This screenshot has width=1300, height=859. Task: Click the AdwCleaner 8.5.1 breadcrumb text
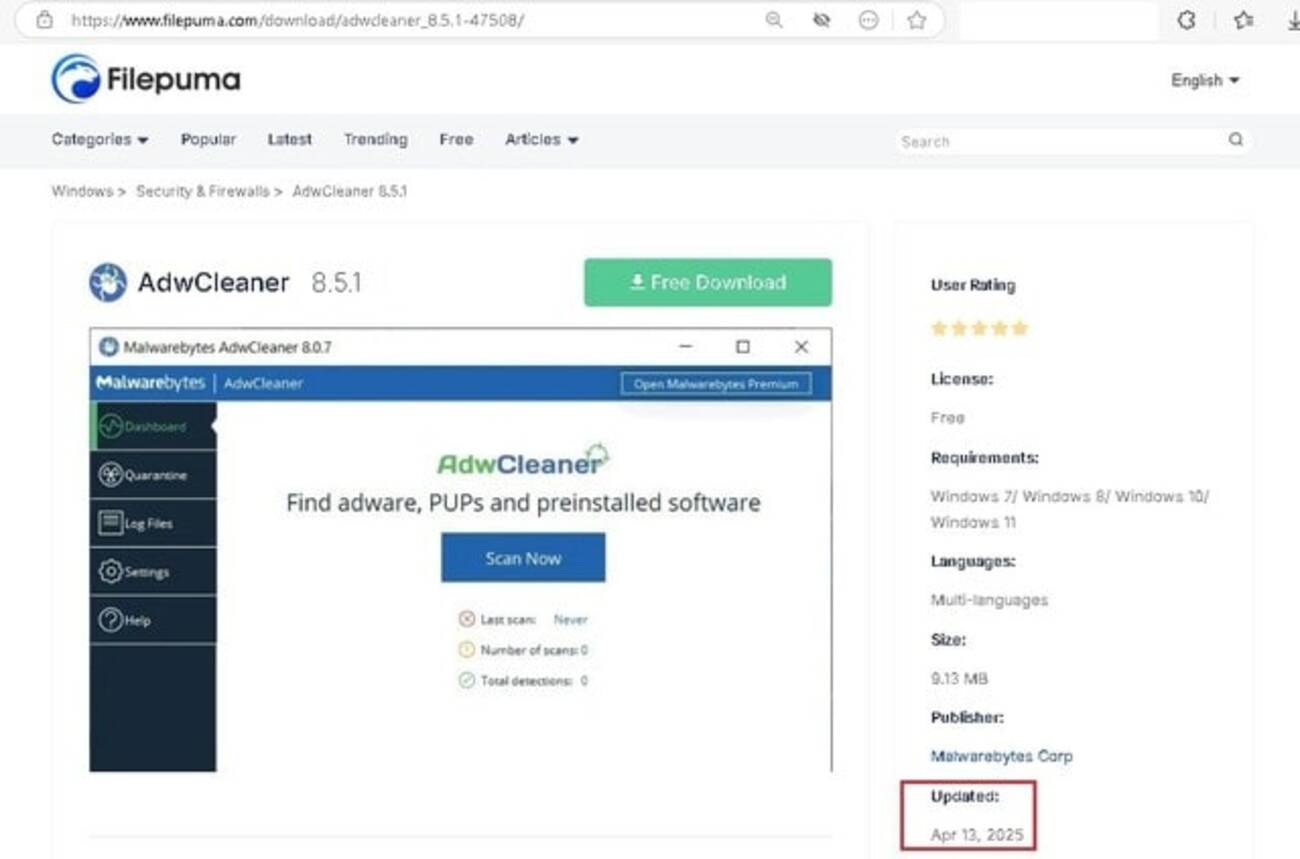[x=350, y=191]
